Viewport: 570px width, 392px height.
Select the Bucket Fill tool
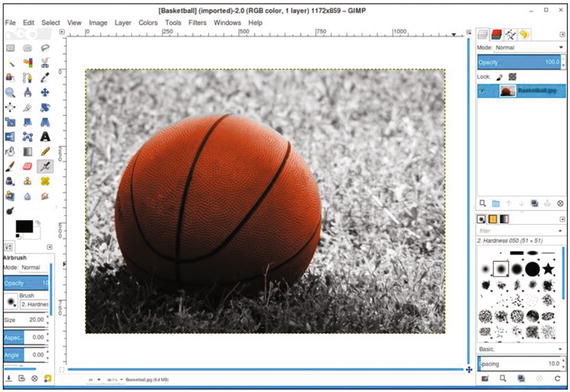coord(10,152)
